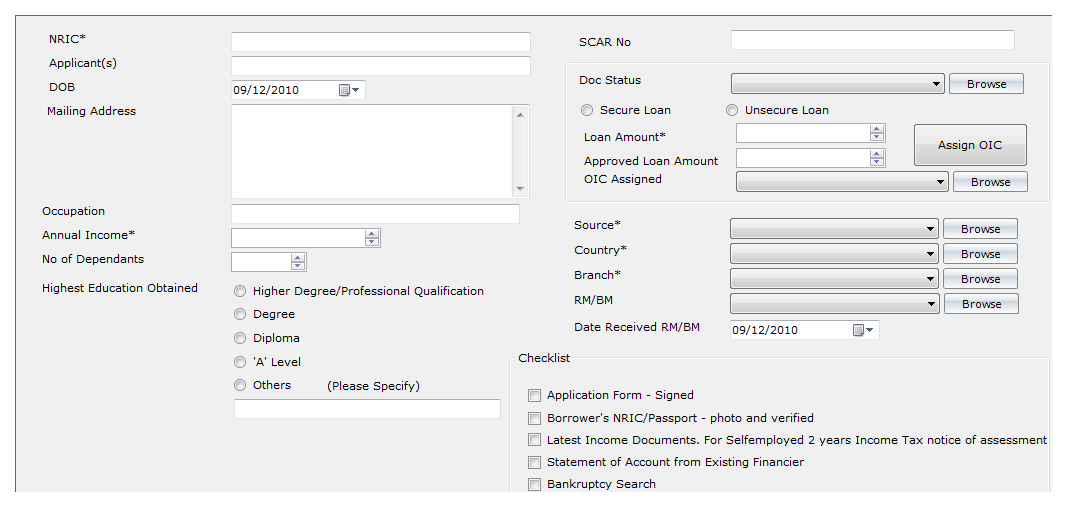Screen dimensions: 1067x507
Task: Click the Mailing Address scrollbar down arrow
Action: click(x=520, y=189)
